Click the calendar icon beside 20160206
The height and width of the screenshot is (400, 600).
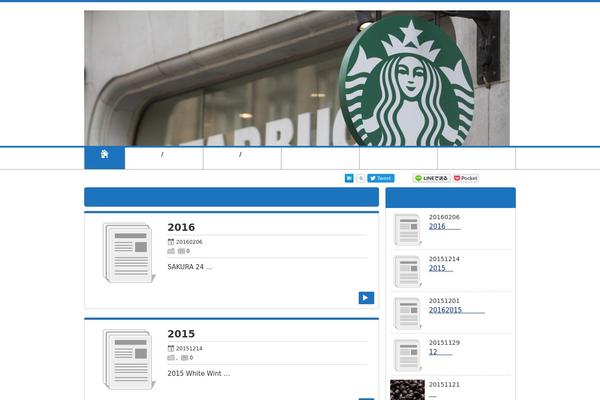171,242
